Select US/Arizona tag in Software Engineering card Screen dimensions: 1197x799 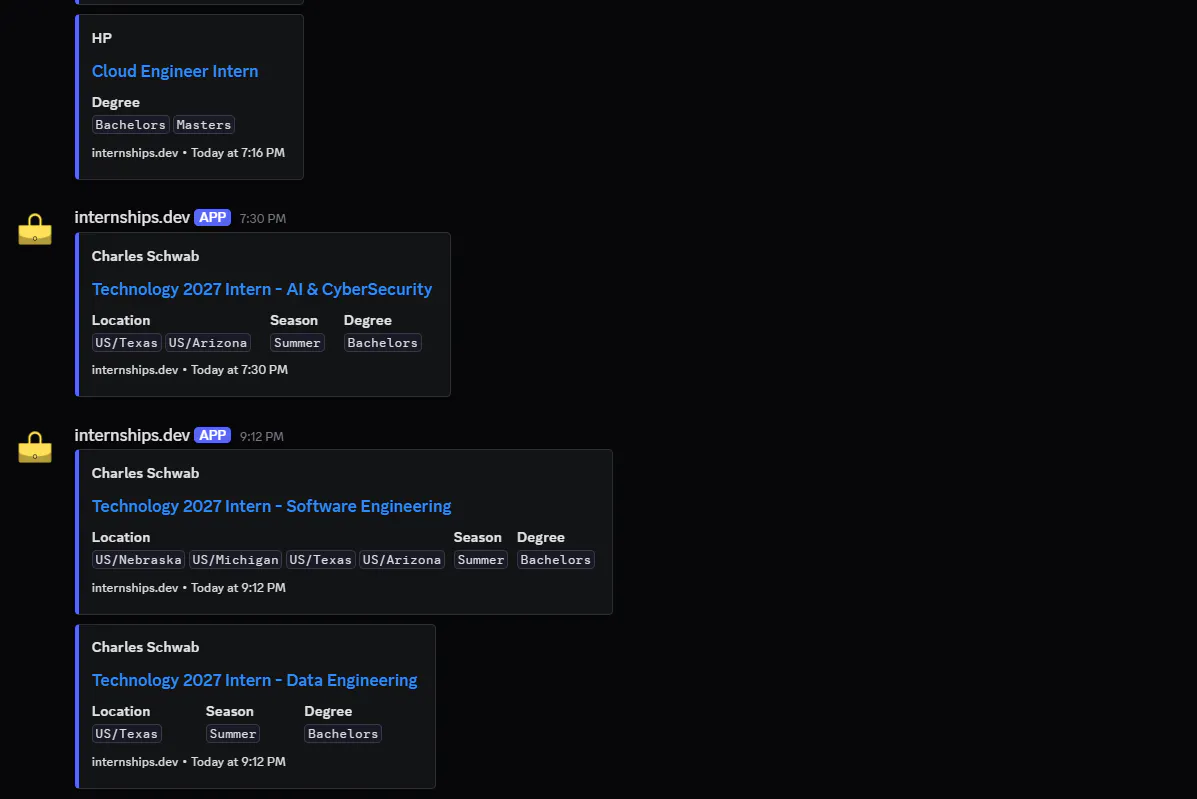coord(402,559)
